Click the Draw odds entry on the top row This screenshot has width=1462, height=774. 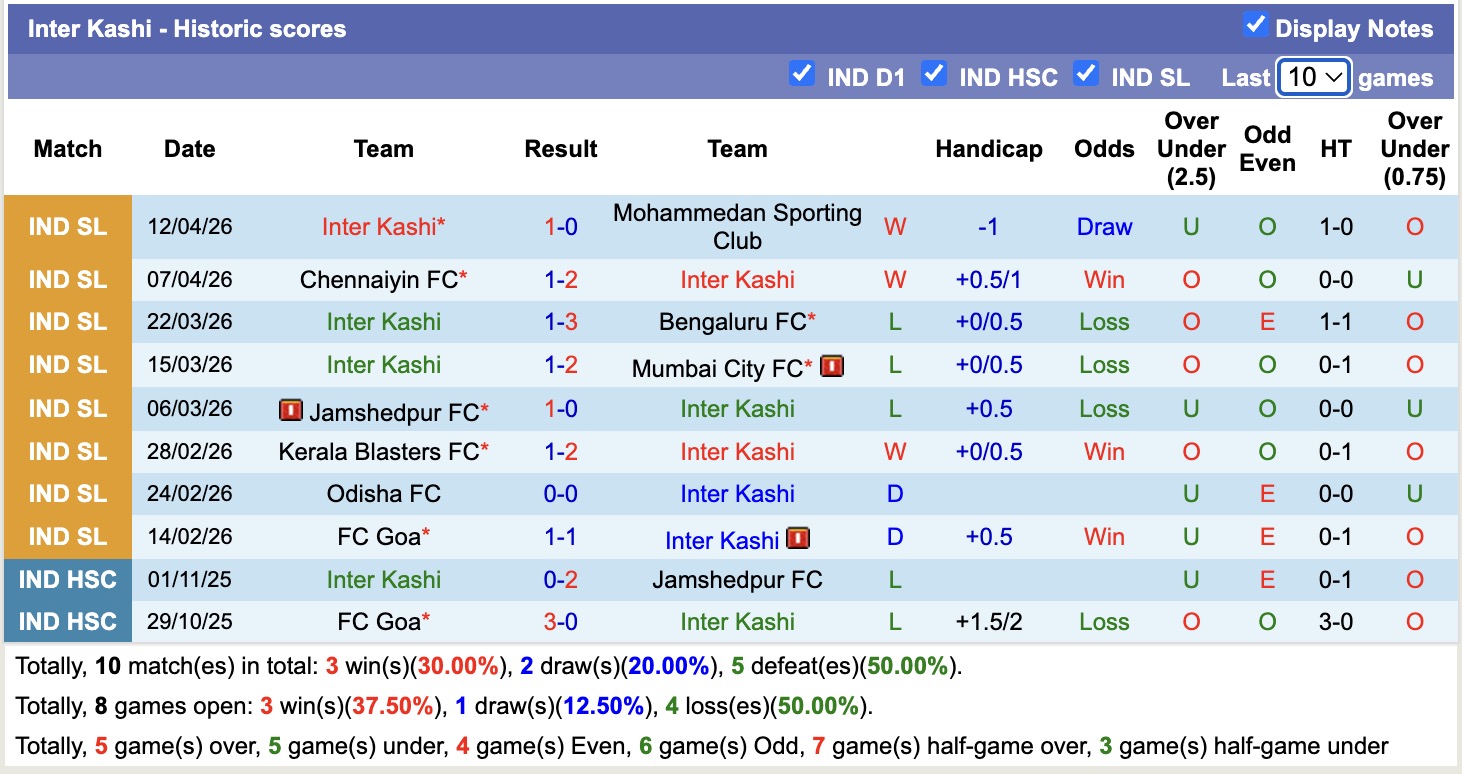1104,227
